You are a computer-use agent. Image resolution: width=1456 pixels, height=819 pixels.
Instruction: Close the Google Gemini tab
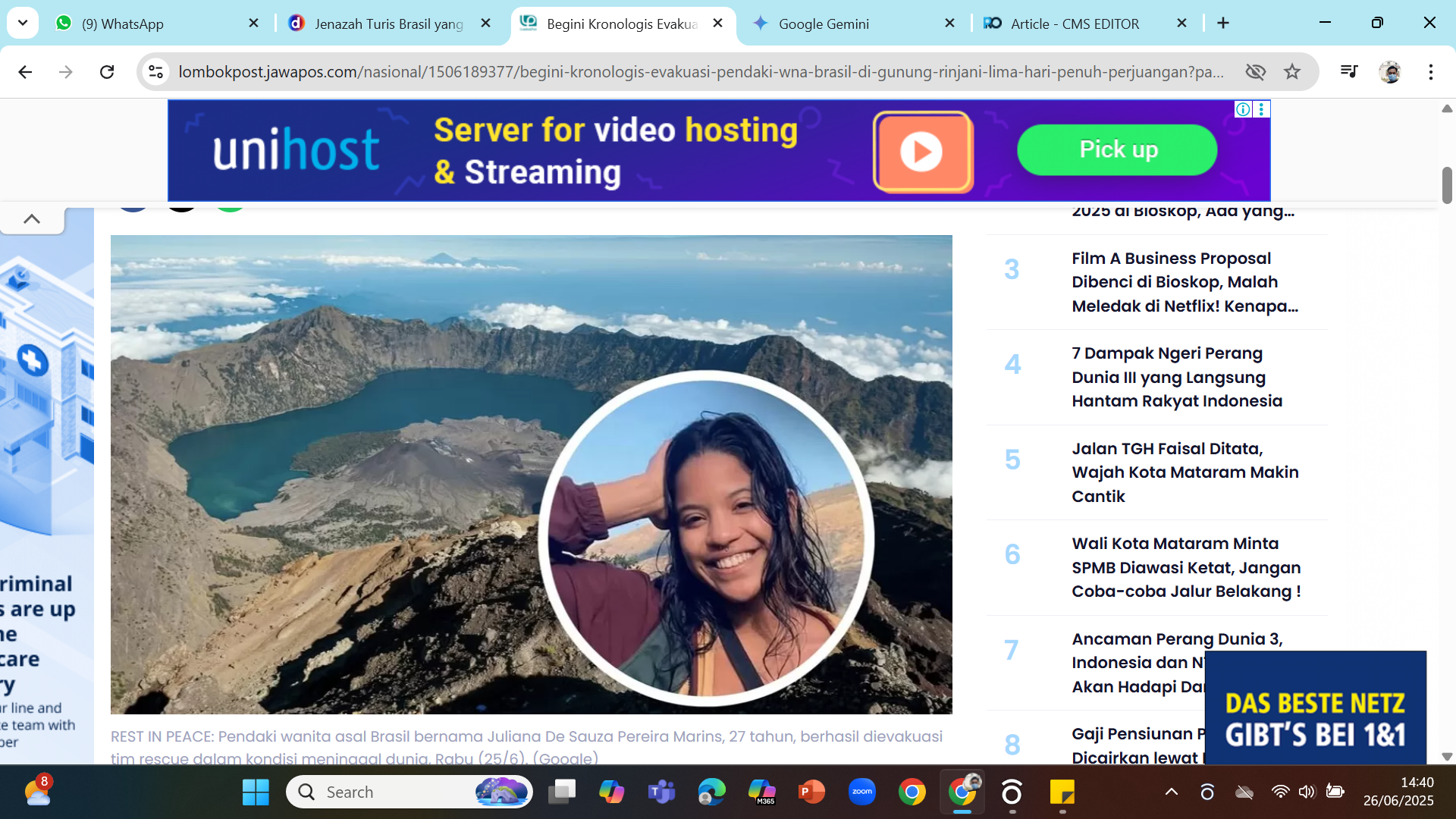click(x=949, y=24)
